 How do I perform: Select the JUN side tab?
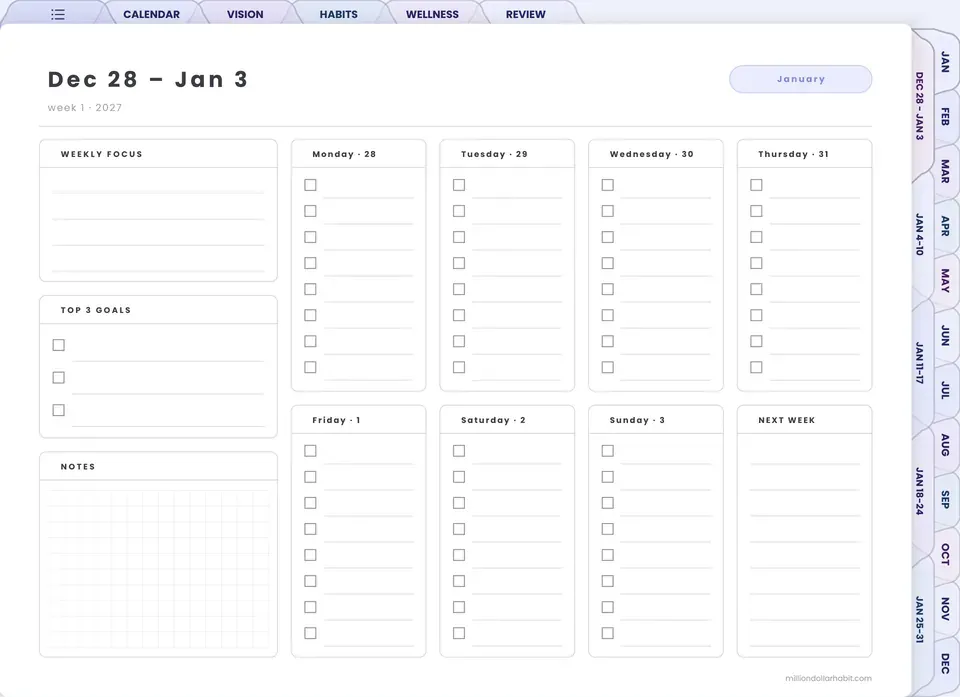(945, 335)
